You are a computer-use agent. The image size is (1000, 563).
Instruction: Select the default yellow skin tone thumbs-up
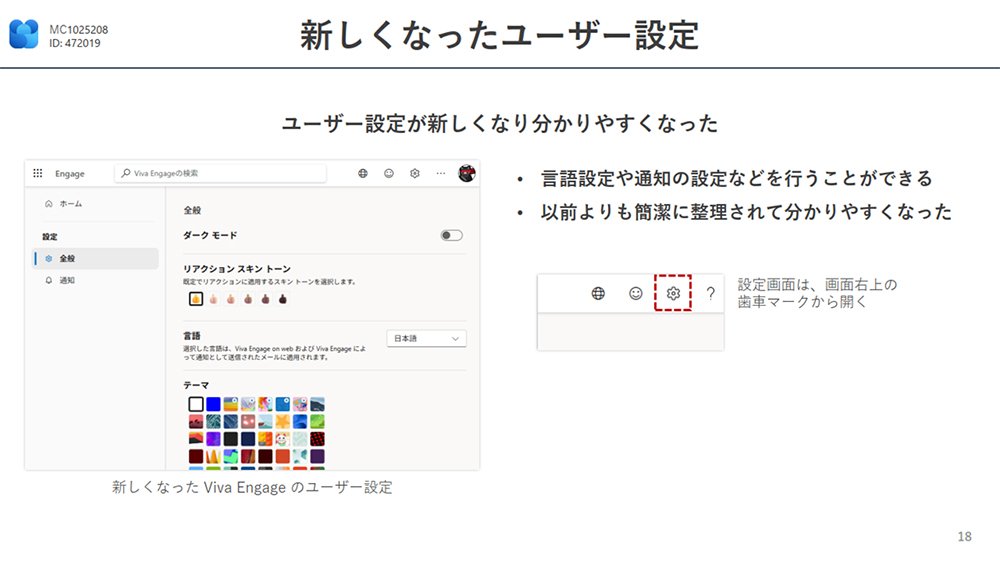[196, 298]
